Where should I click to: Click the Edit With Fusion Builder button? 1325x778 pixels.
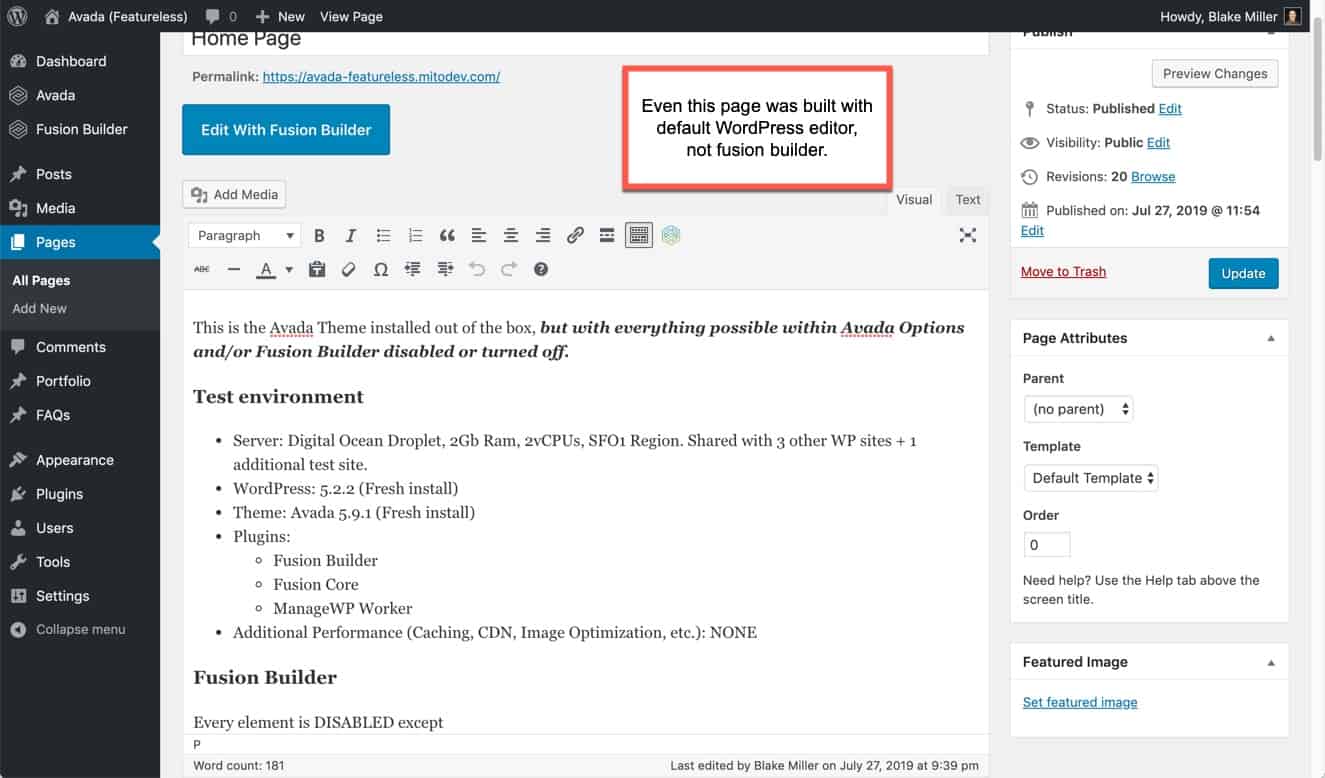(286, 130)
